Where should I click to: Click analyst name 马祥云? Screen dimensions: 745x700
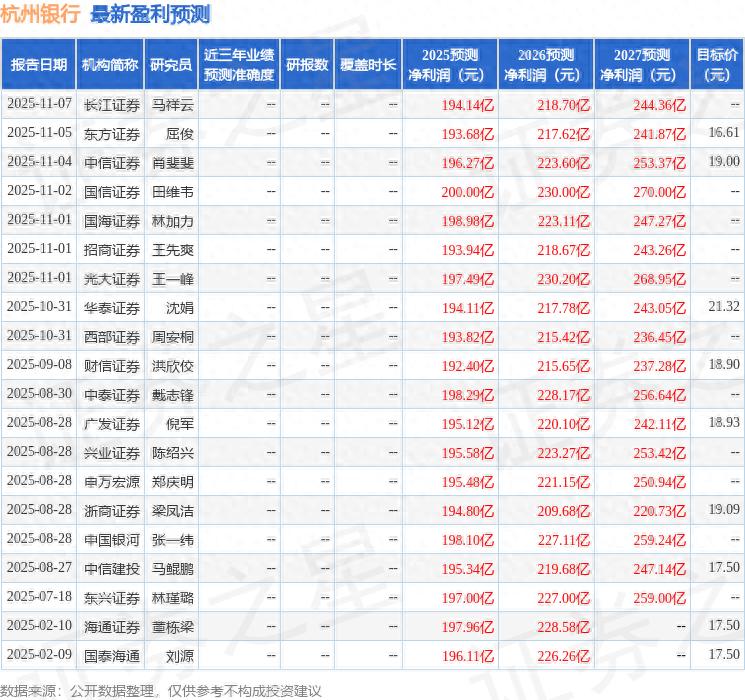pyautogui.click(x=172, y=105)
